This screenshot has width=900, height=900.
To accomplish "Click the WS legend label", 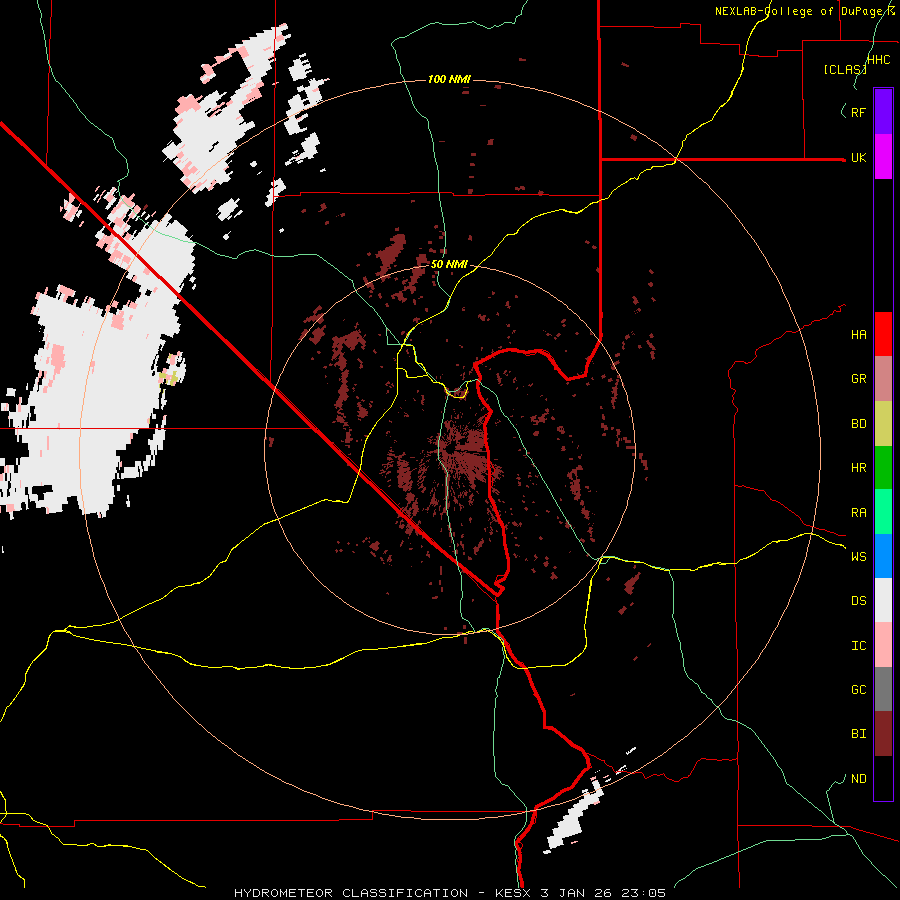I will 859,557.
